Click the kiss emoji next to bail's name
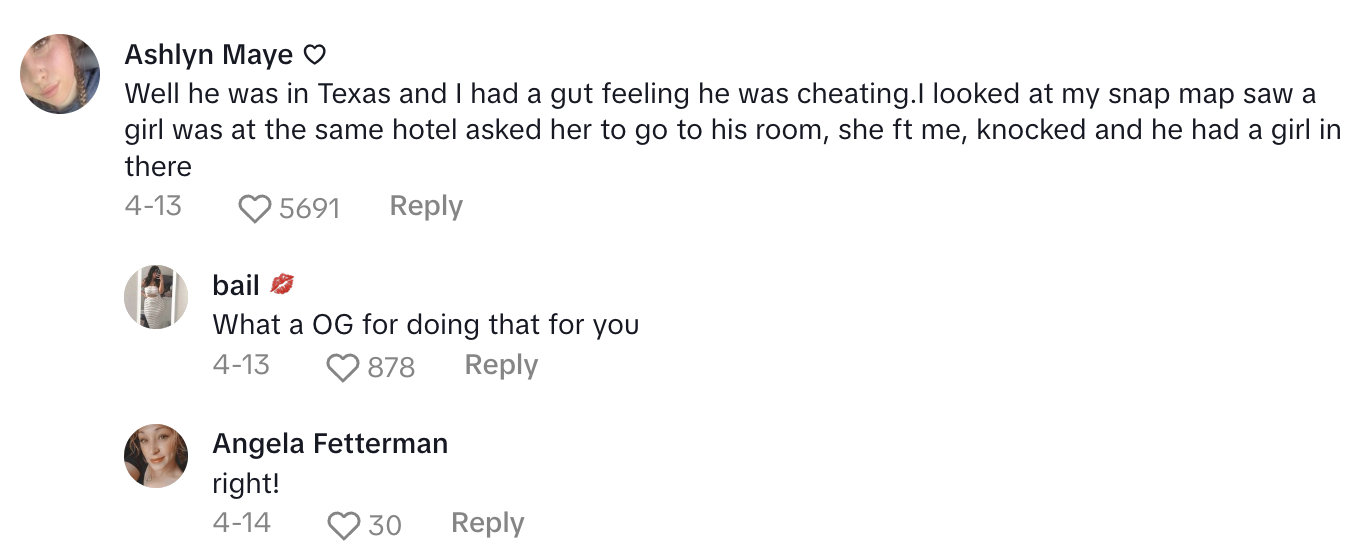Image resolution: width=1360 pixels, height=558 pixels. (x=283, y=286)
